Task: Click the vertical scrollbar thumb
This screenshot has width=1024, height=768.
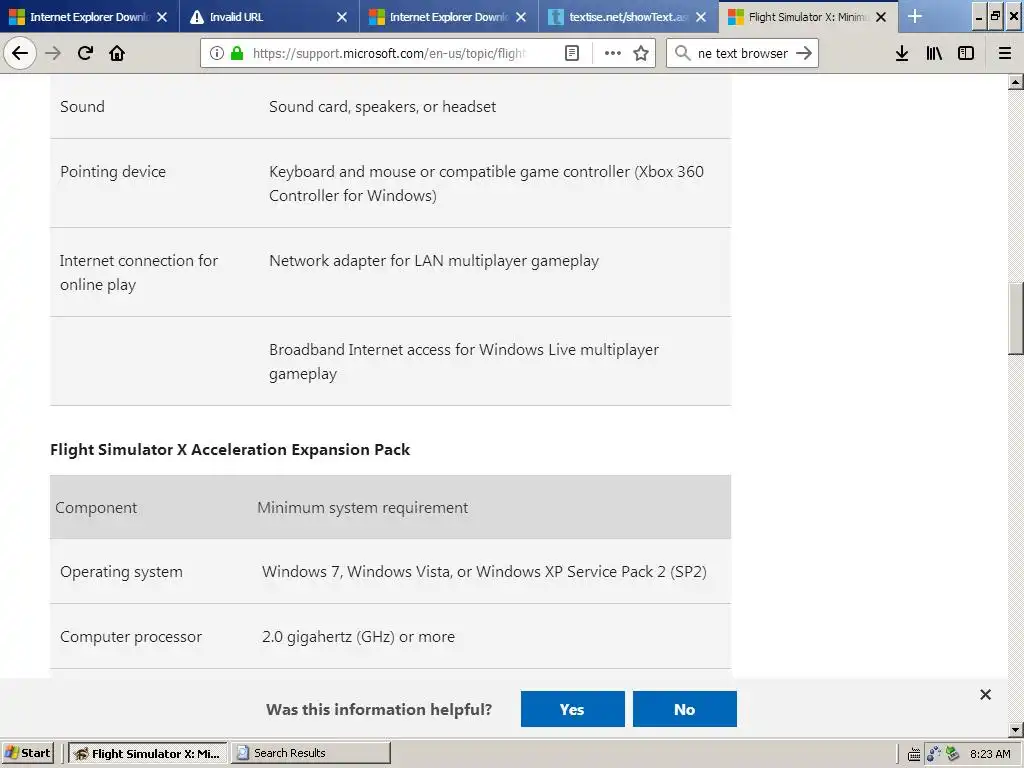Action: (1016, 318)
